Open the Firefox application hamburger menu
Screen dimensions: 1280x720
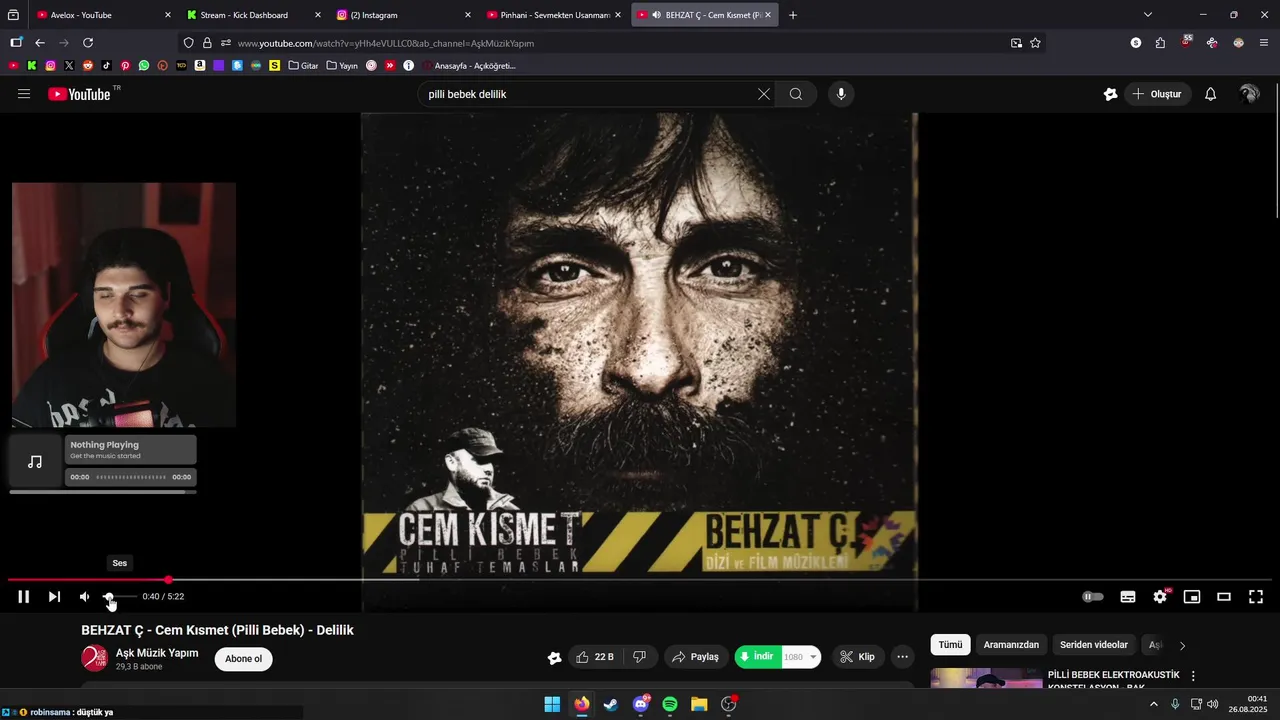(1264, 43)
